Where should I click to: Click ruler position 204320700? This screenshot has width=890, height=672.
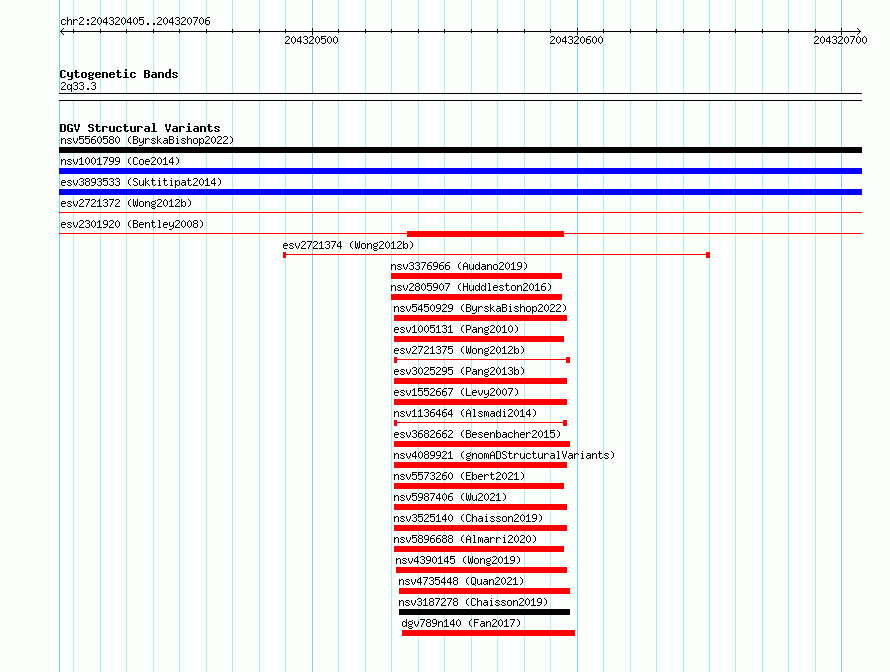point(840,40)
